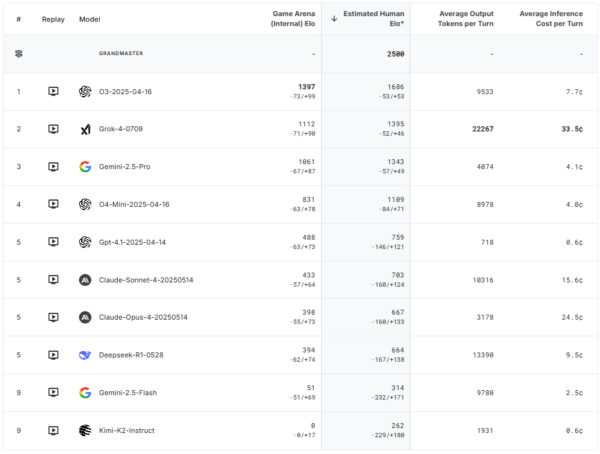This screenshot has height=454, width=600.
Task: Click the Replay column header
Action: 53,19
